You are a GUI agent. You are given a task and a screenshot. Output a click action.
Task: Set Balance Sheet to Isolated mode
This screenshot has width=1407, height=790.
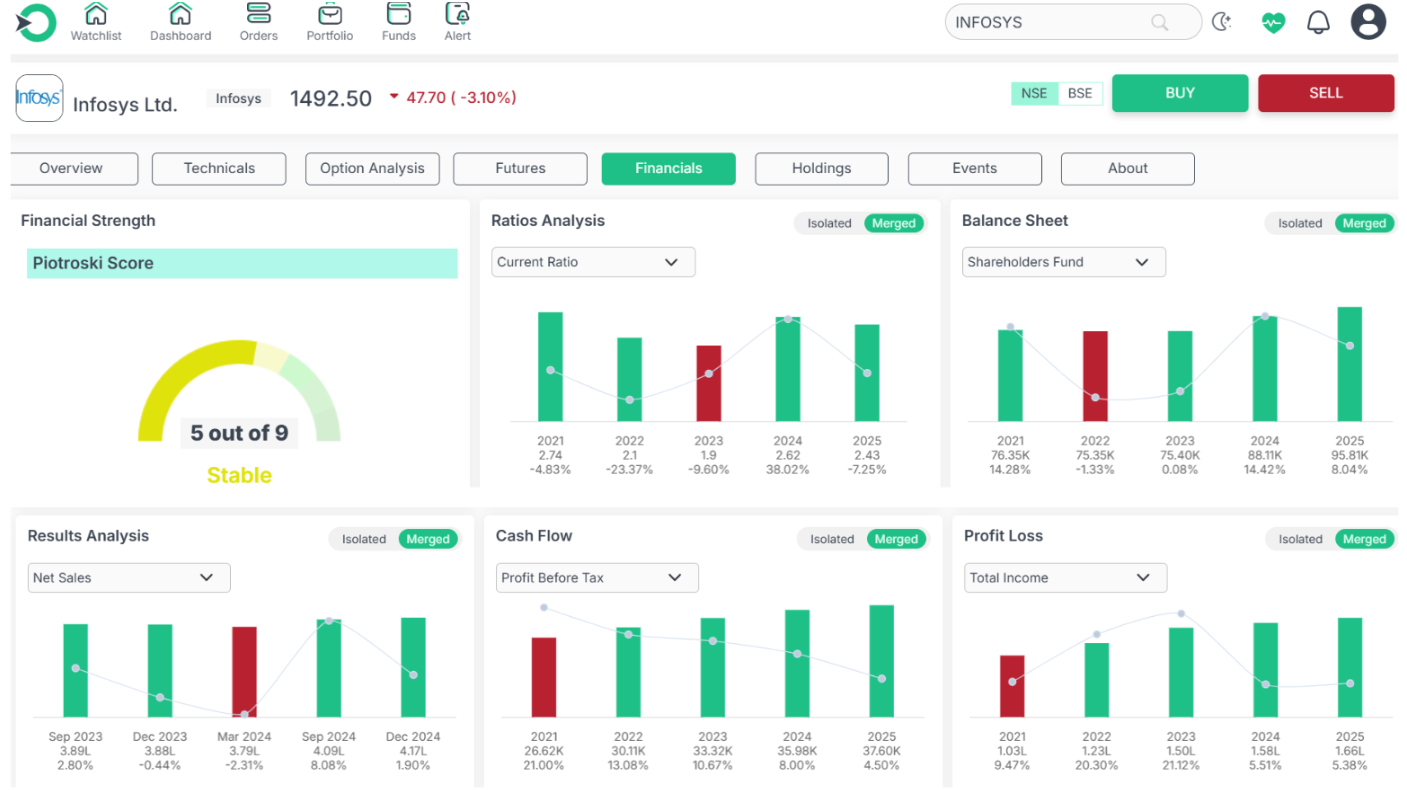[1299, 223]
